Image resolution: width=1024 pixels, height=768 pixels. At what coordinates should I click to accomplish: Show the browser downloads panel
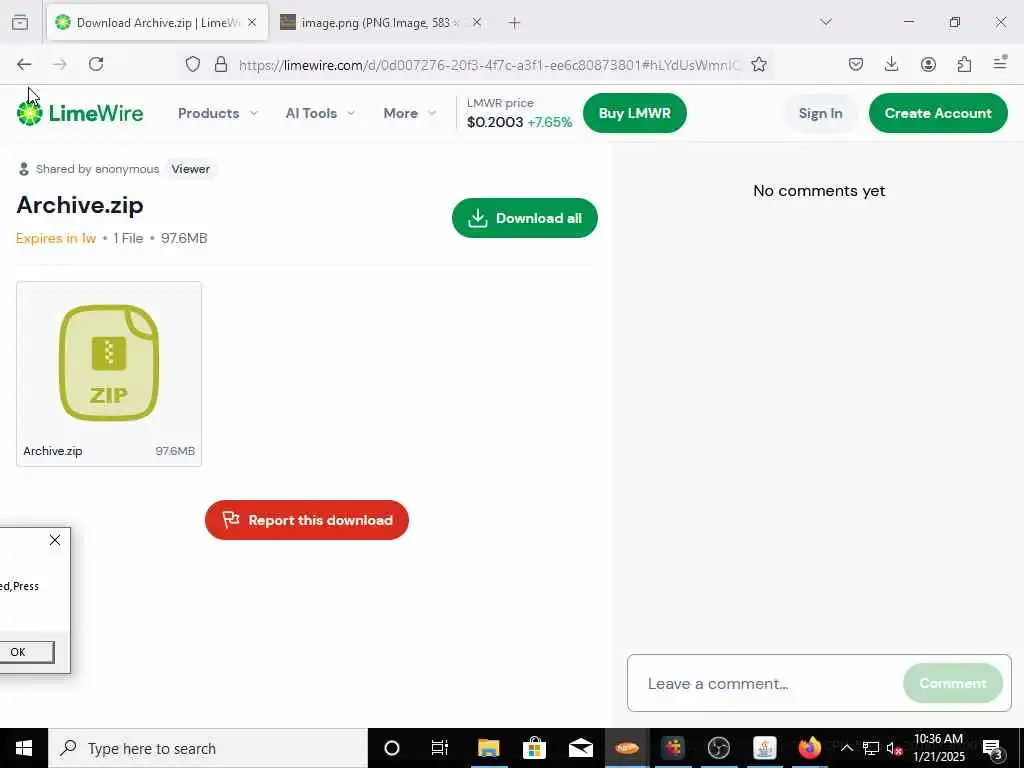tap(891, 64)
